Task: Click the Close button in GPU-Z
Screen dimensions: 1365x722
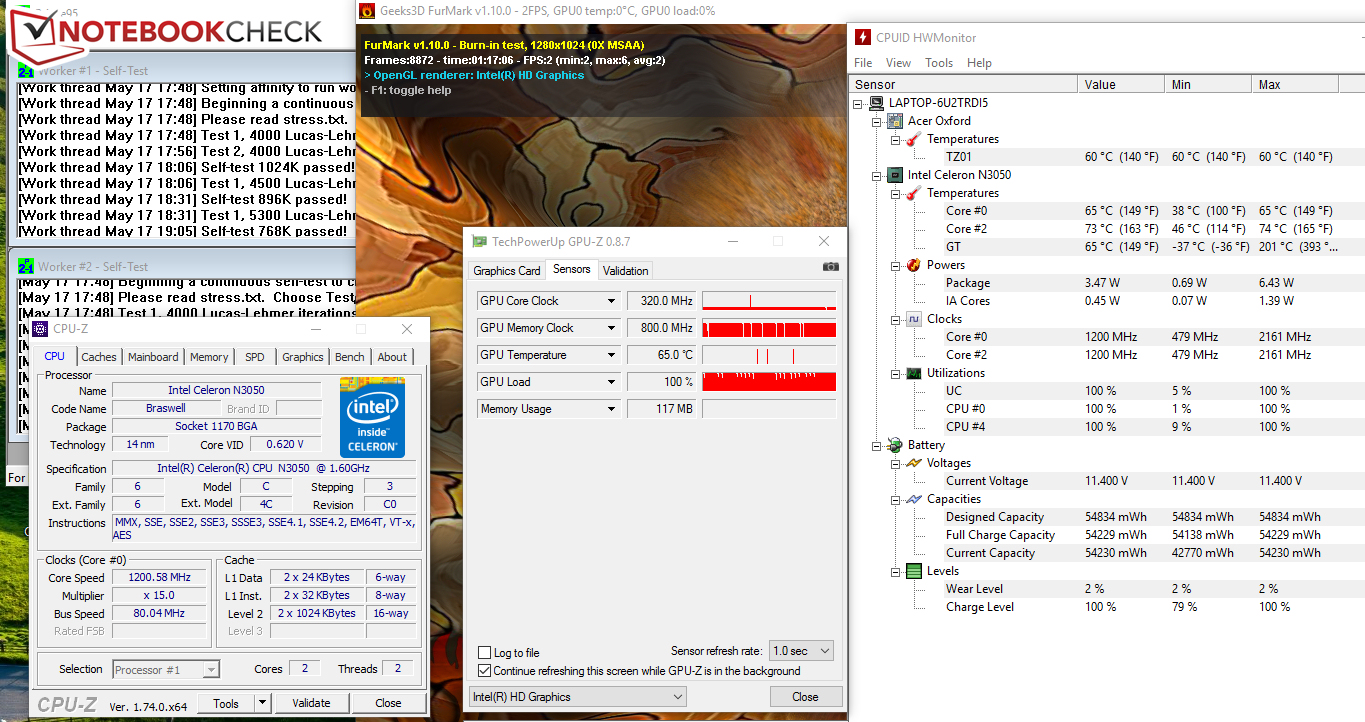Action: point(805,697)
